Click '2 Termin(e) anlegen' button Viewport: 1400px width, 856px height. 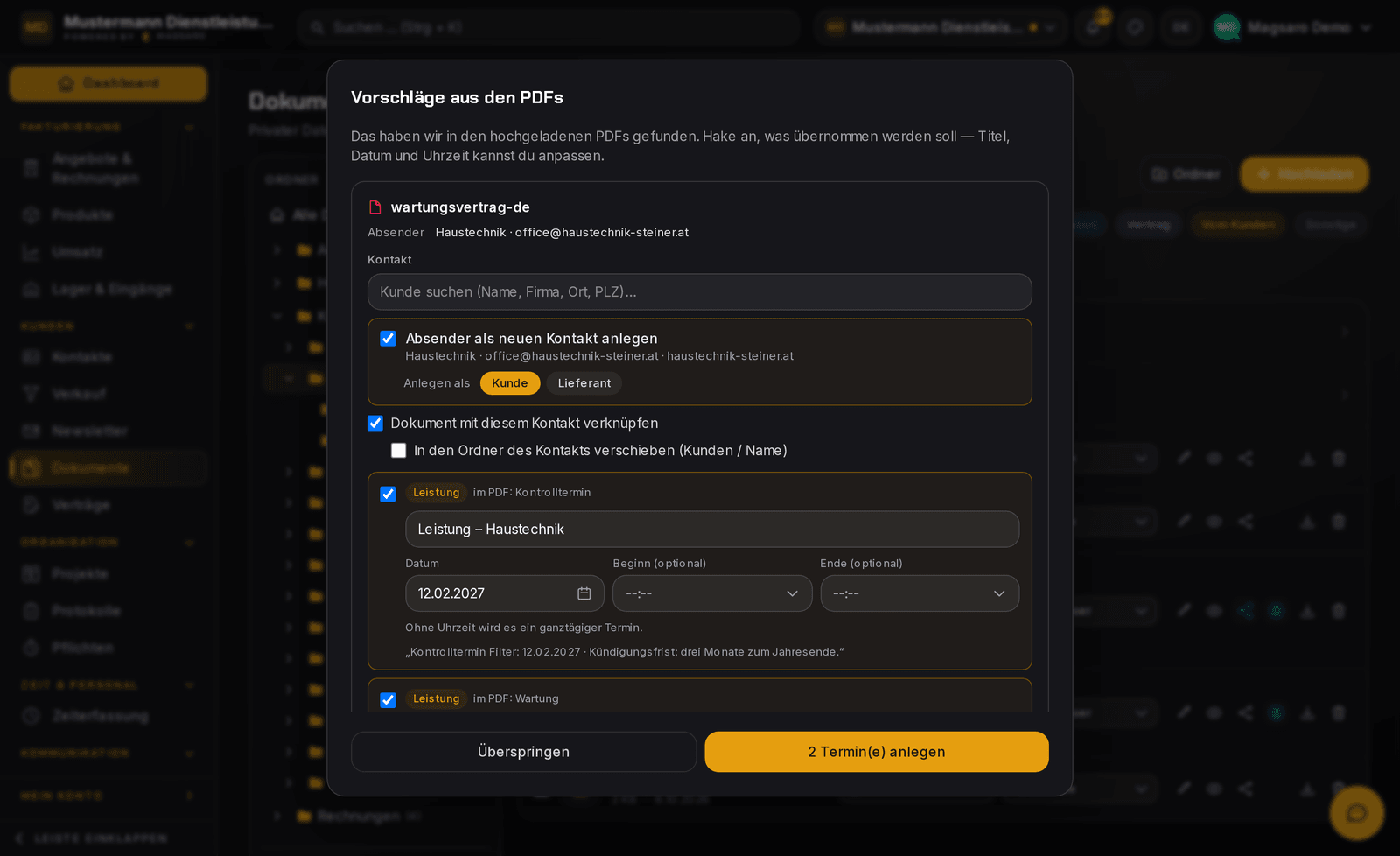[877, 752]
